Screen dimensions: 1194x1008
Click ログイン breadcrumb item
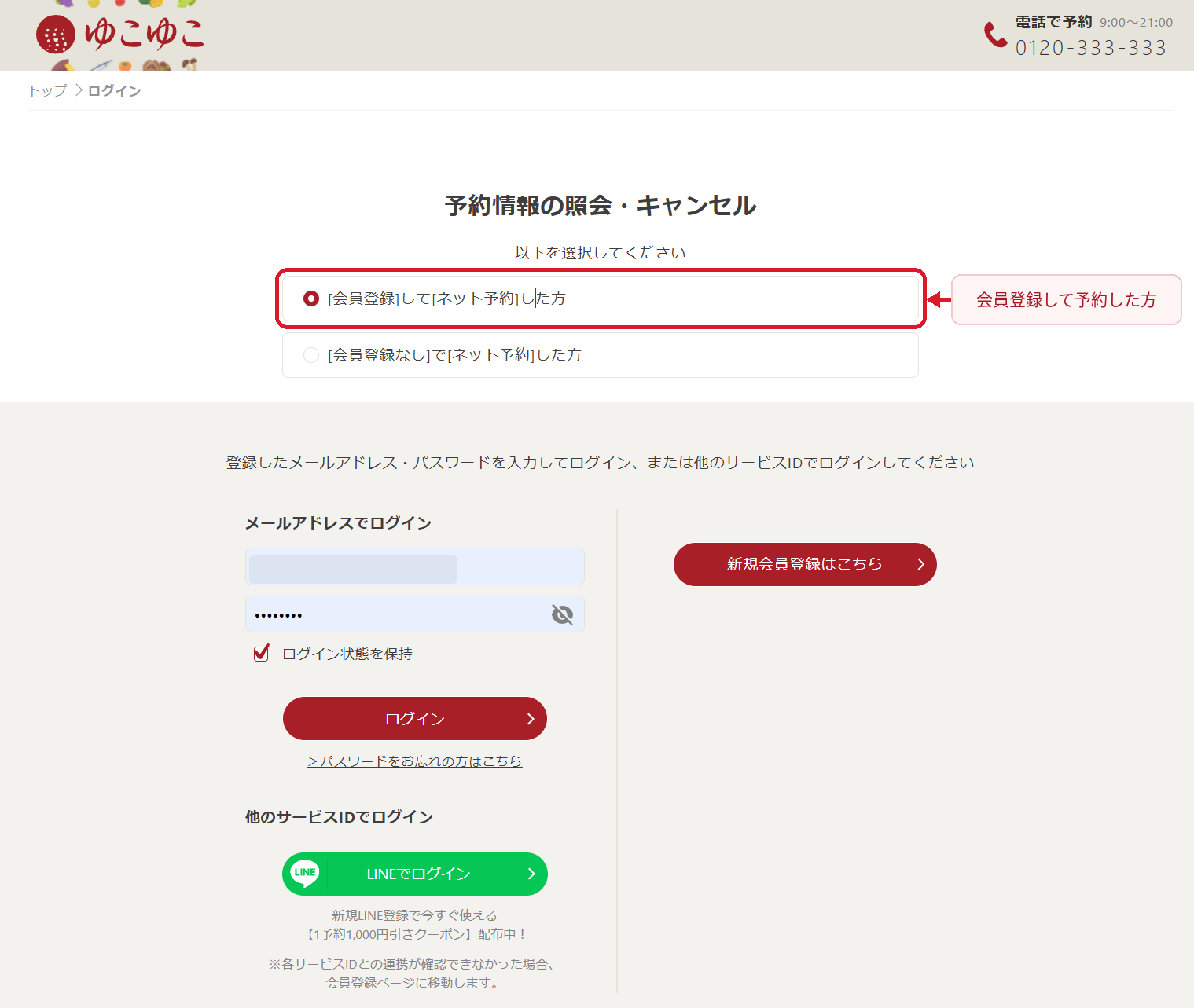click(115, 91)
